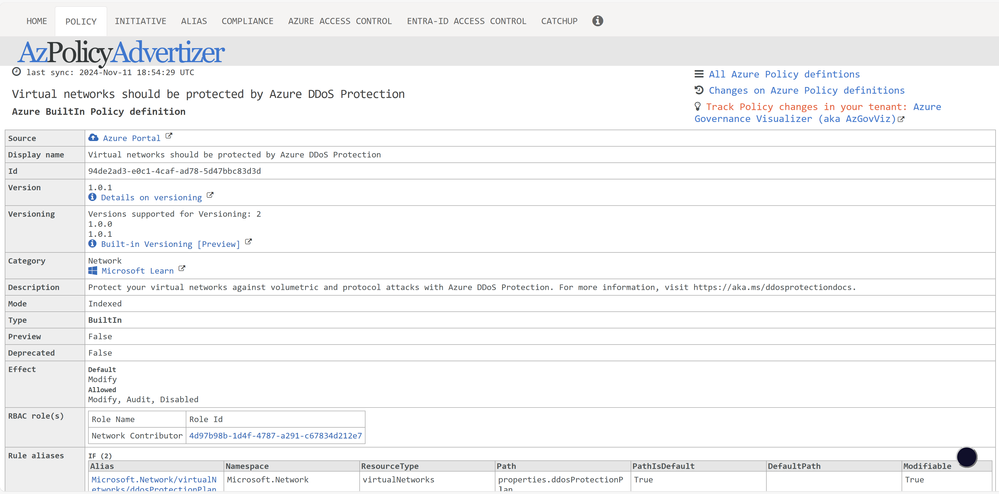Screen dimensions: 999x494
Task: Click the clock icon beside last sync
Action: tap(17, 72)
